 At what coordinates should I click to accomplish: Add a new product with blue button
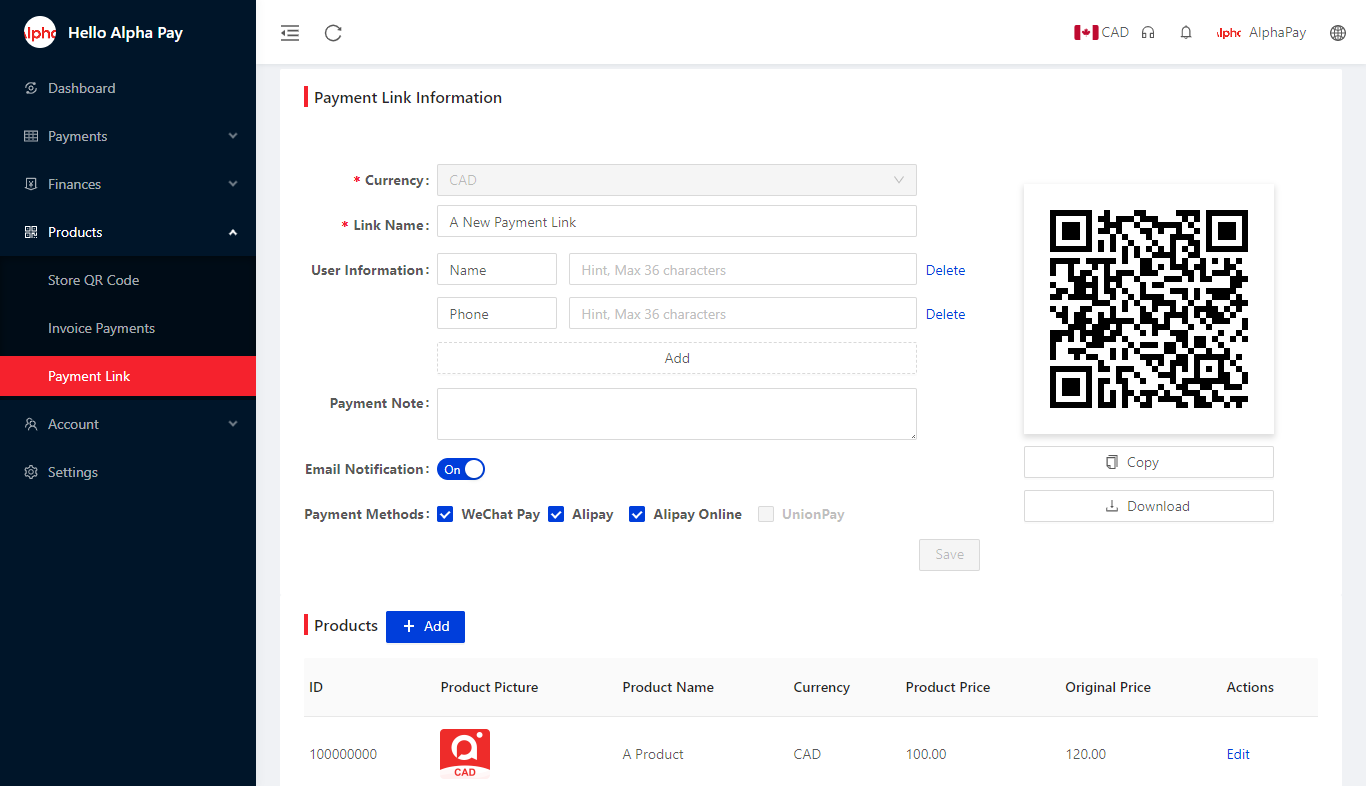click(x=425, y=626)
